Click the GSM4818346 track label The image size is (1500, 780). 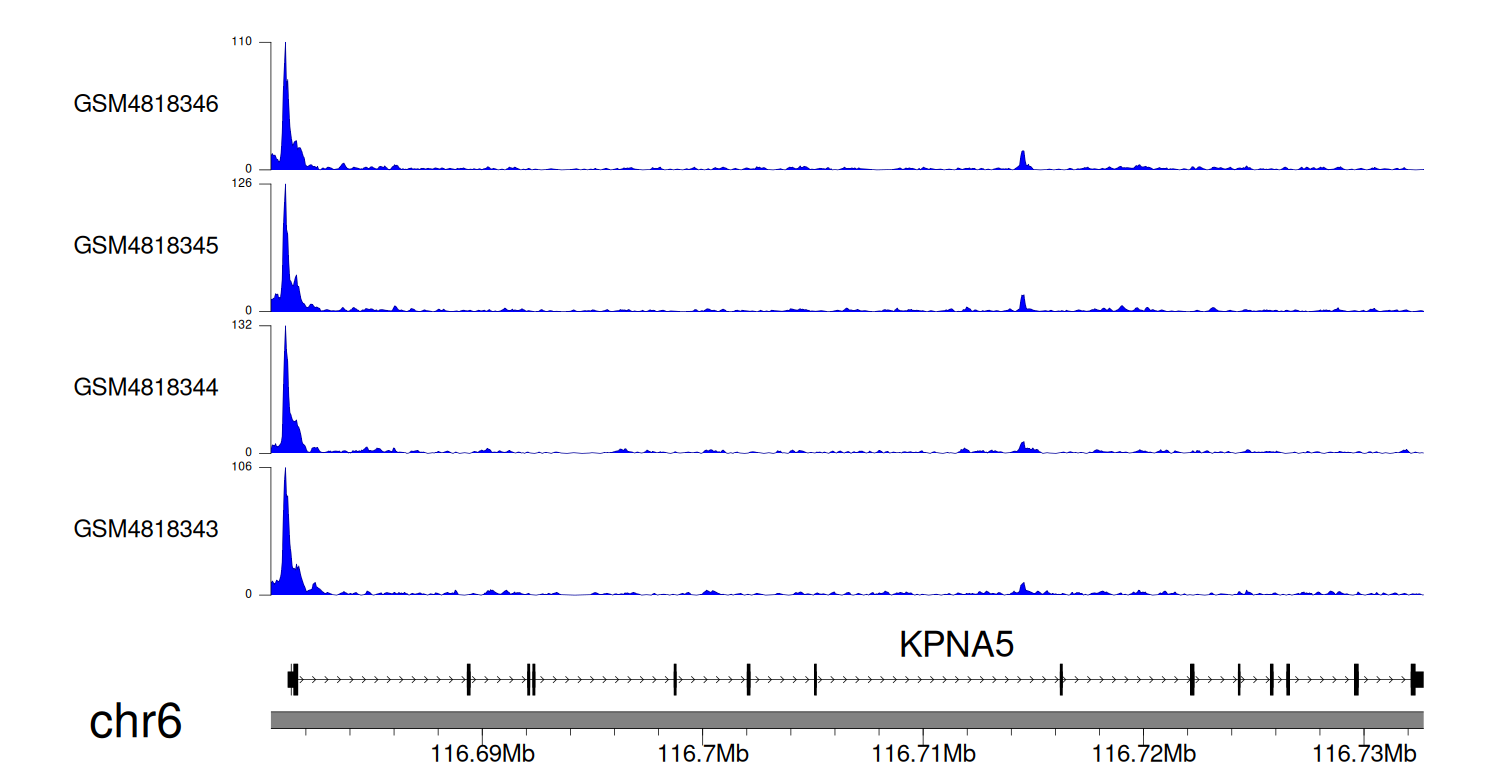click(x=146, y=104)
